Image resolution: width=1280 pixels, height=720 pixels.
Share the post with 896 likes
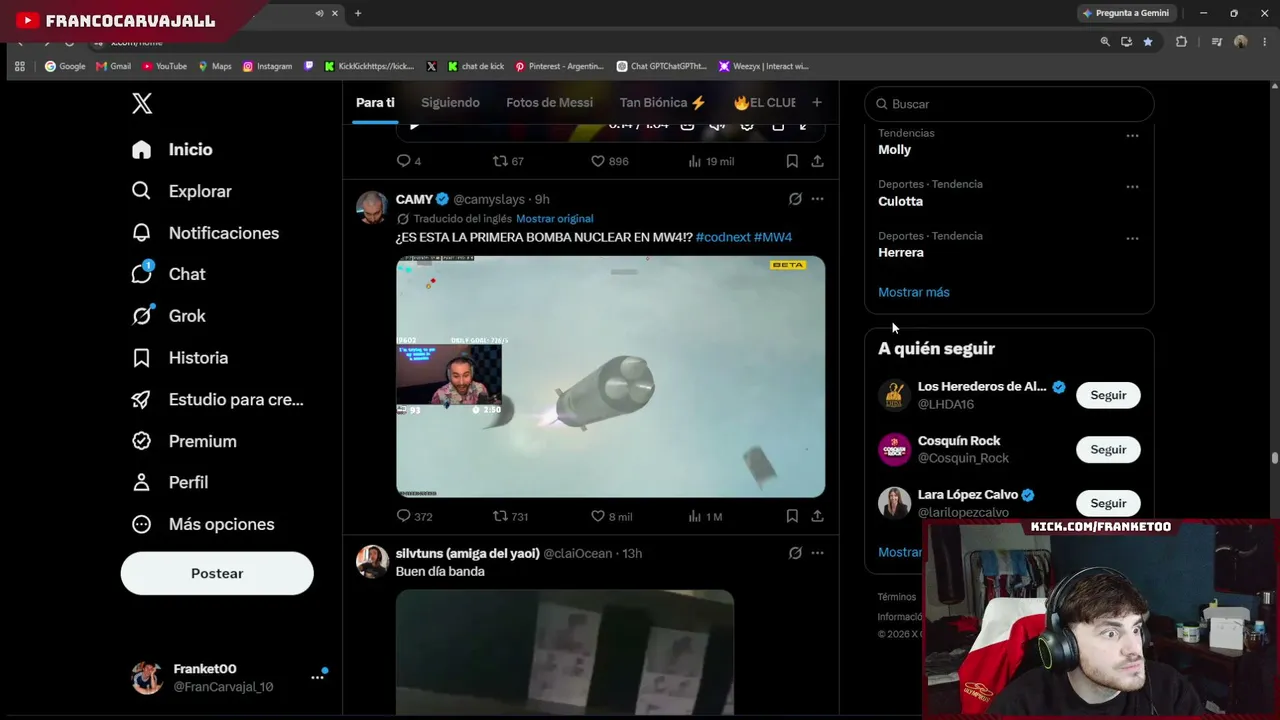pyautogui.click(x=817, y=161)
